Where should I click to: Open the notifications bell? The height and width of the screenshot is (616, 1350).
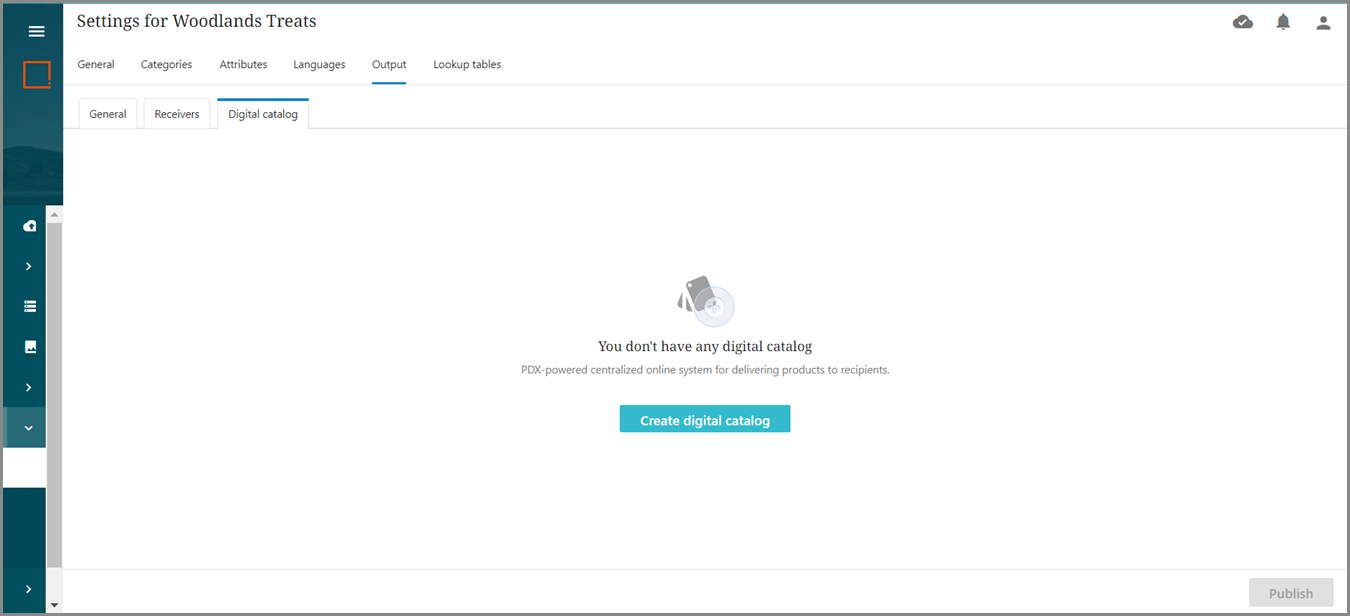pos(1283,22)
